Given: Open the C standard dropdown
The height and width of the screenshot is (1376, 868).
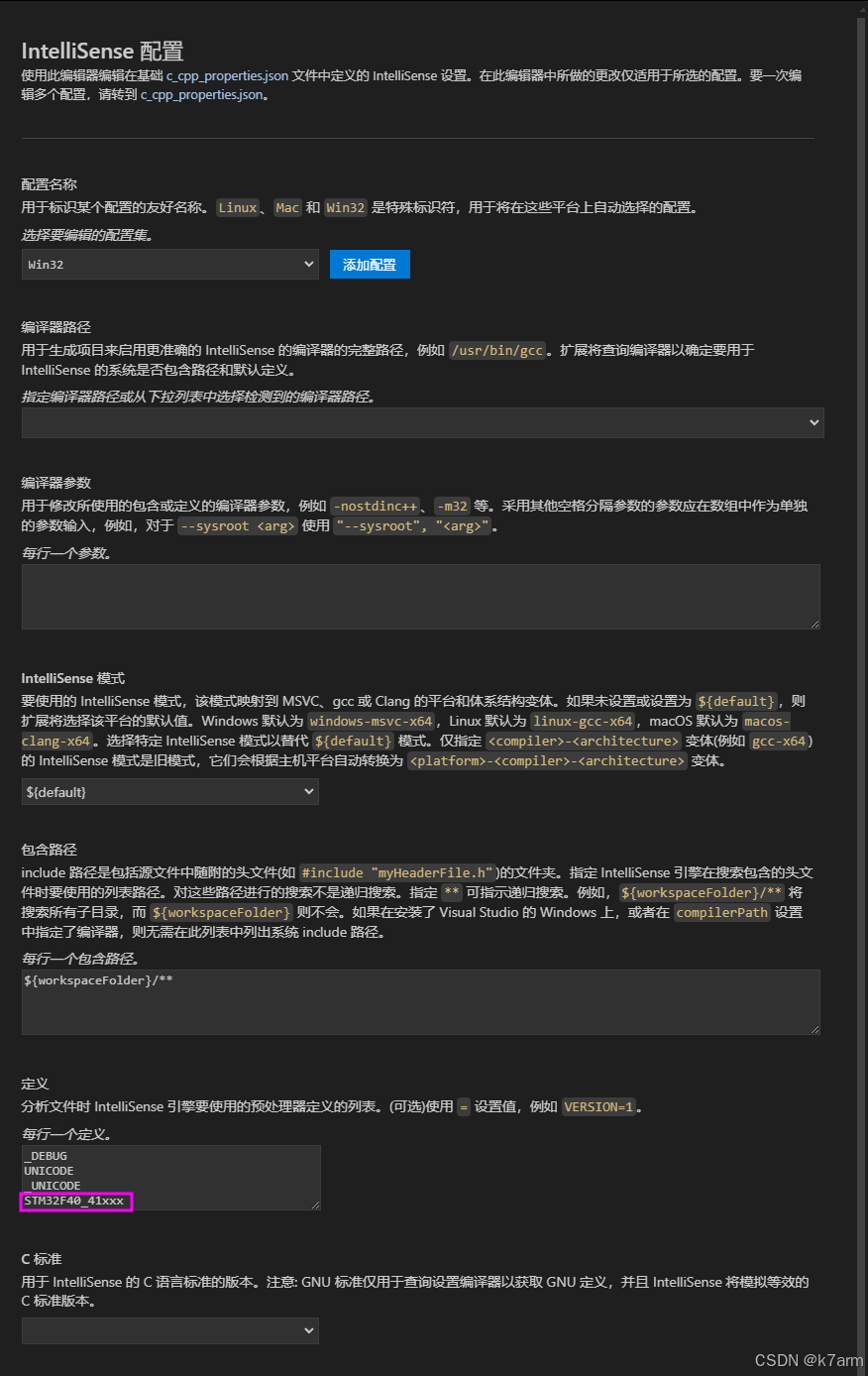Looking at the screenshot, I should [170, 1330].
